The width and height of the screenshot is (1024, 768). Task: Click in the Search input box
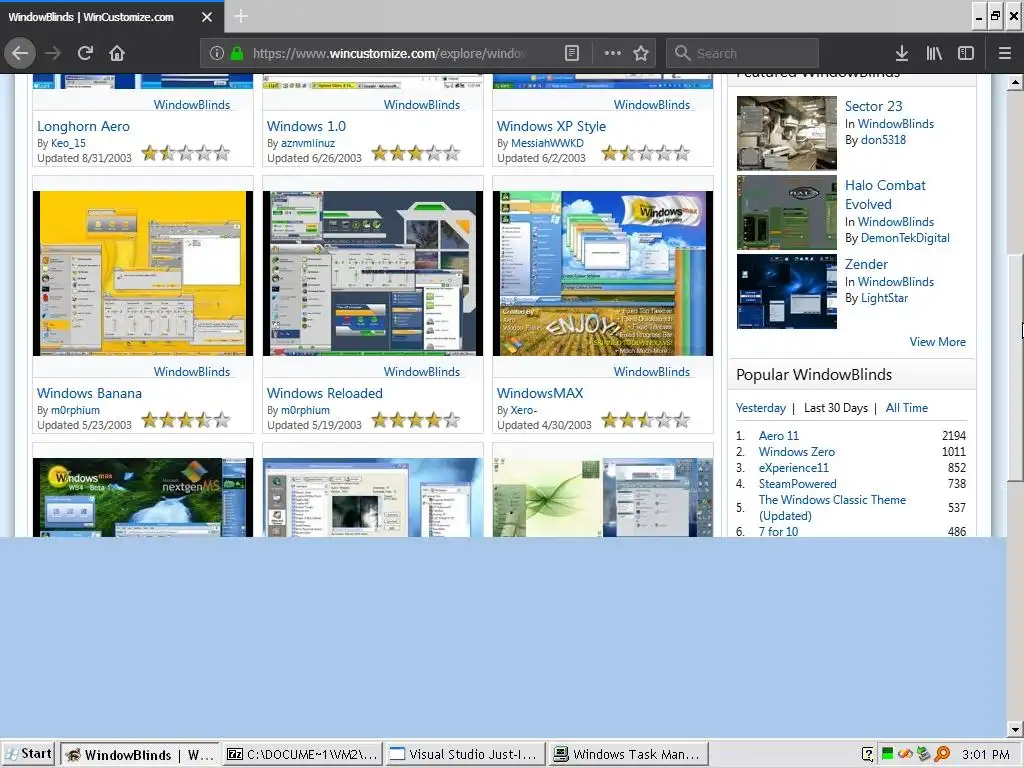coord(742,53)
